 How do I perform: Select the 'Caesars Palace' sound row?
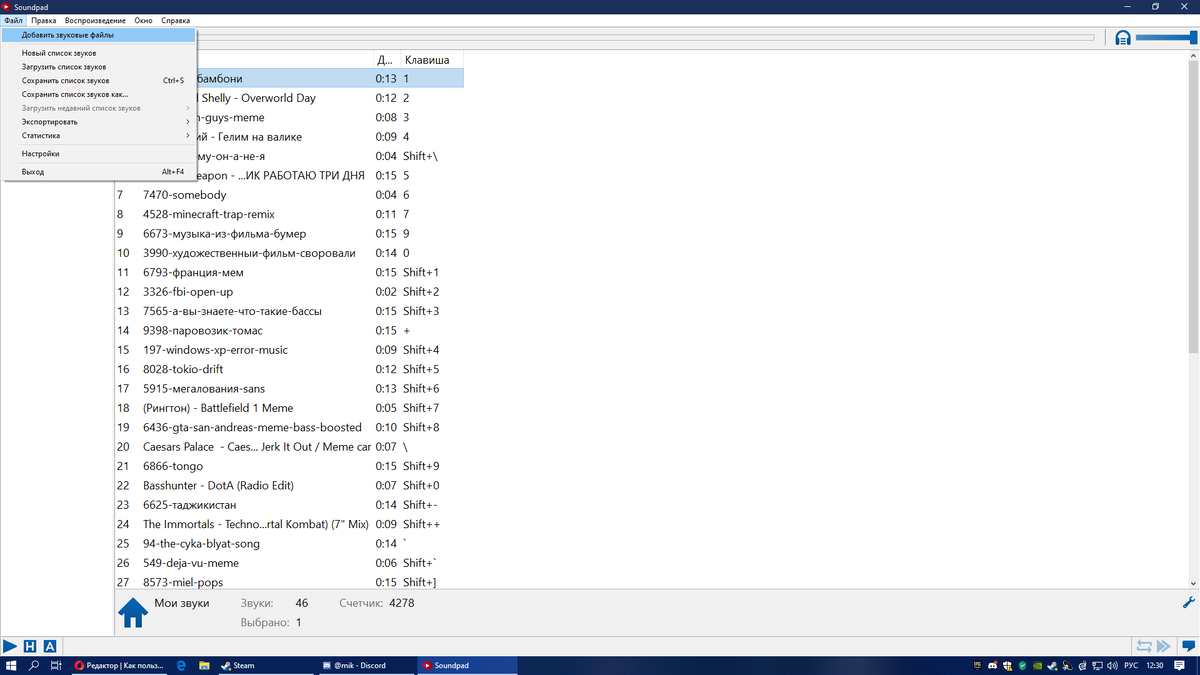coord(289,447)
